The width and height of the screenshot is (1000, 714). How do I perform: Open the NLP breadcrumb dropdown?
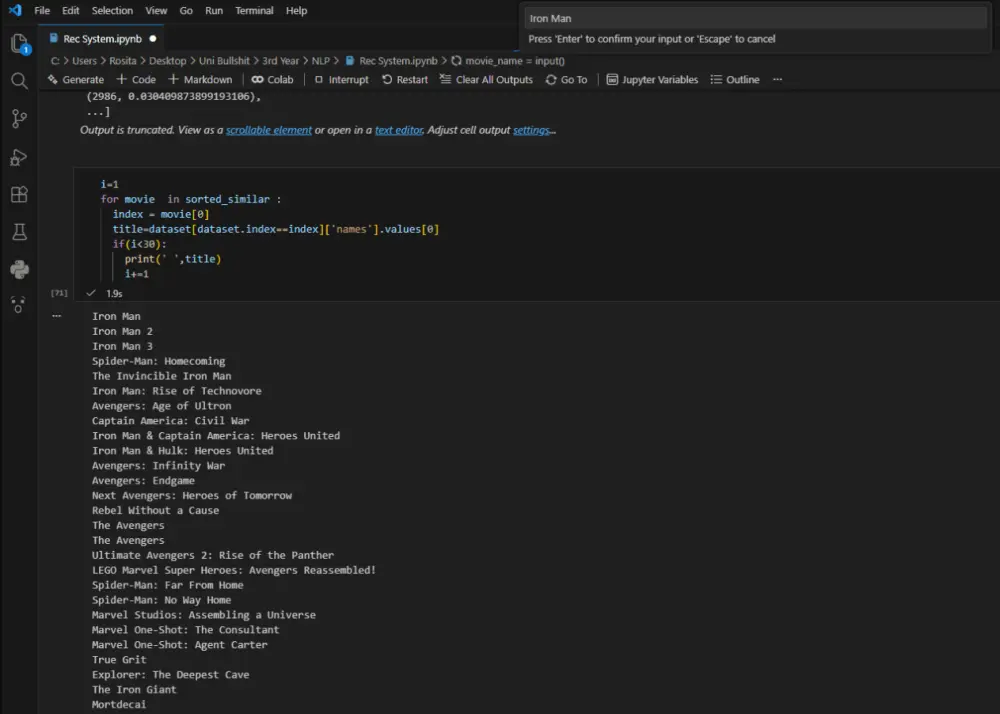coord(322,61)
